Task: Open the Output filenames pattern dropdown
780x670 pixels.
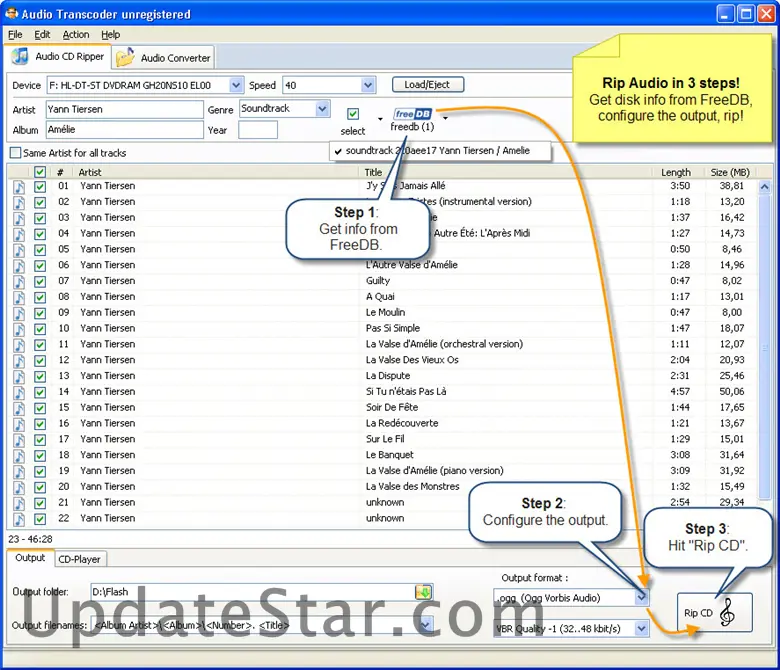Action: pyautogui.click(x=427, y=625)
